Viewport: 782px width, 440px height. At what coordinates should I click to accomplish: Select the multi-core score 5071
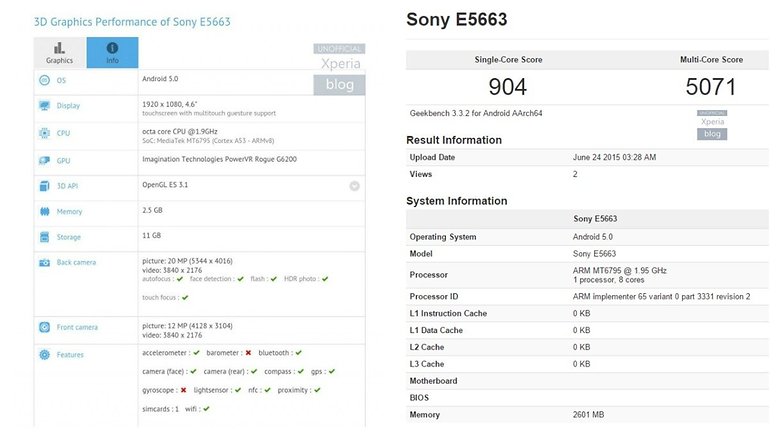[711, 87]
